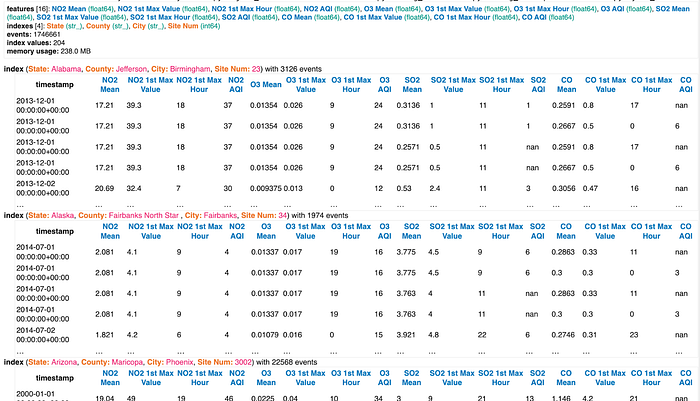The width and height of the screenshot is (700, 401).
Task: Click the 'events: 1746661' summary line
Action: 33,34
